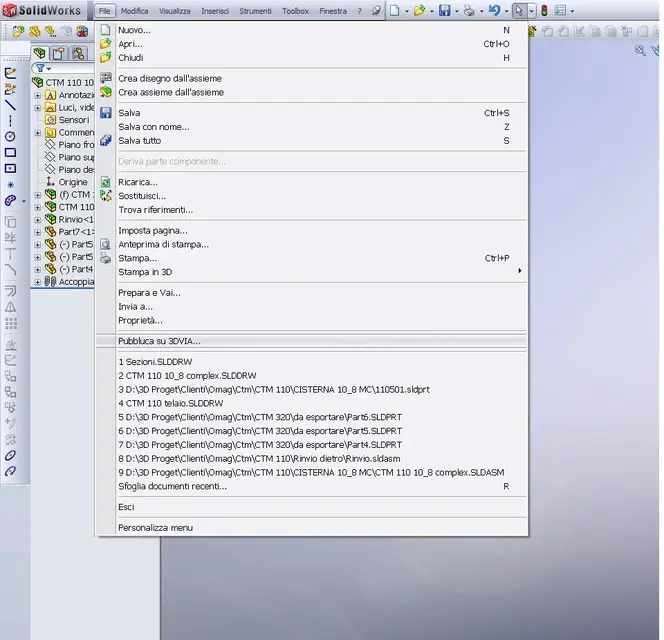Screen dimensions: 664x640
Task: Open the dropdown arrow next to Save icon
Action: pos(456,11)
